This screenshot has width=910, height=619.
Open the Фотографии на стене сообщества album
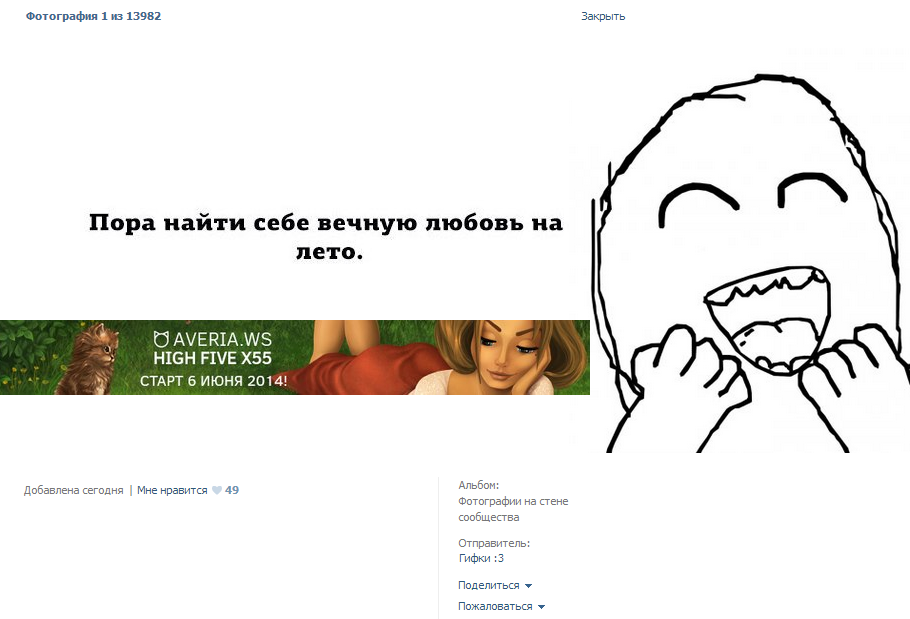tap(513, 509)
